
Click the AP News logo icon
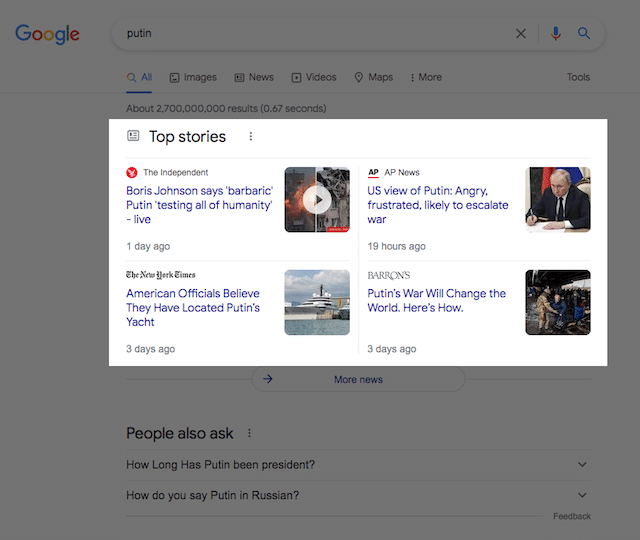[x=373, y=173]
